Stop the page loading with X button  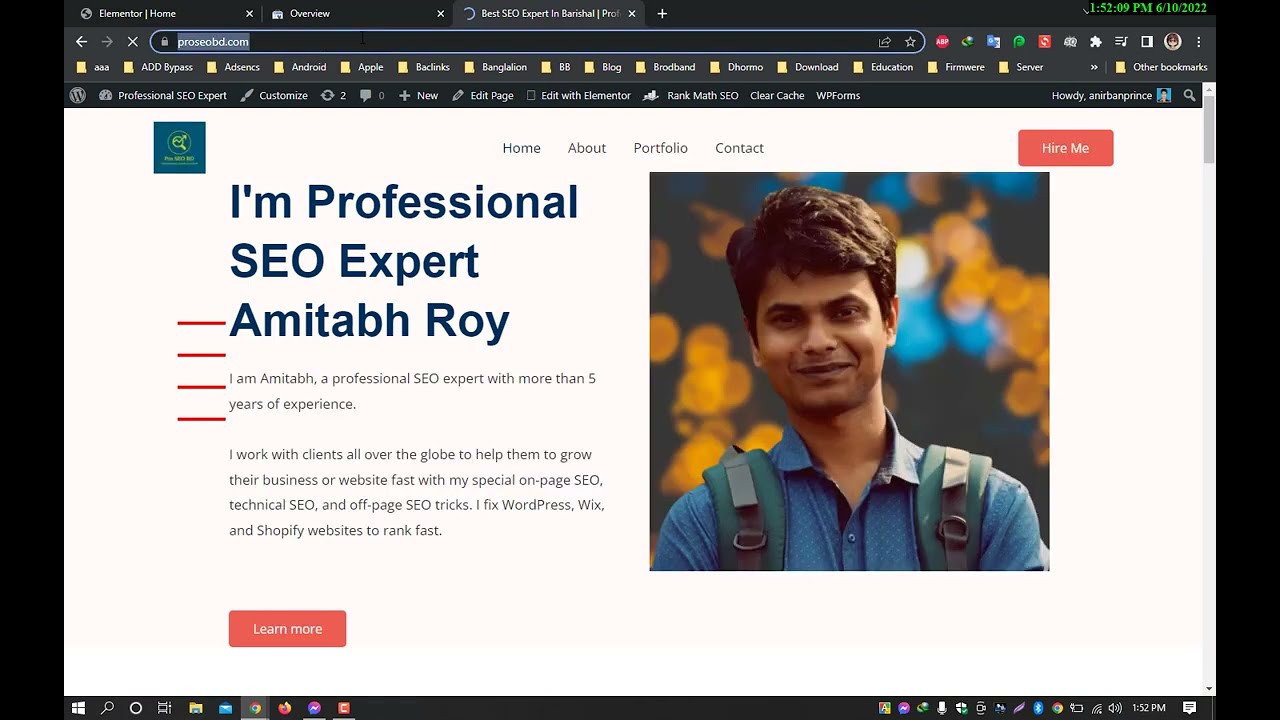click(x=132, y=42)
